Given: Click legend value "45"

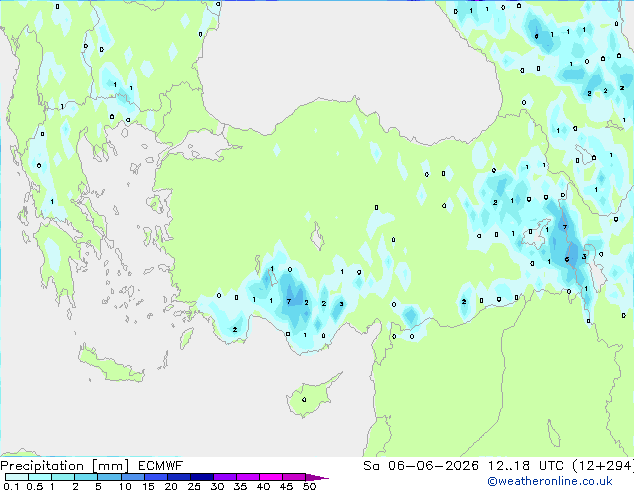Looking at the screenshot, I should click(x=286, y=486).
